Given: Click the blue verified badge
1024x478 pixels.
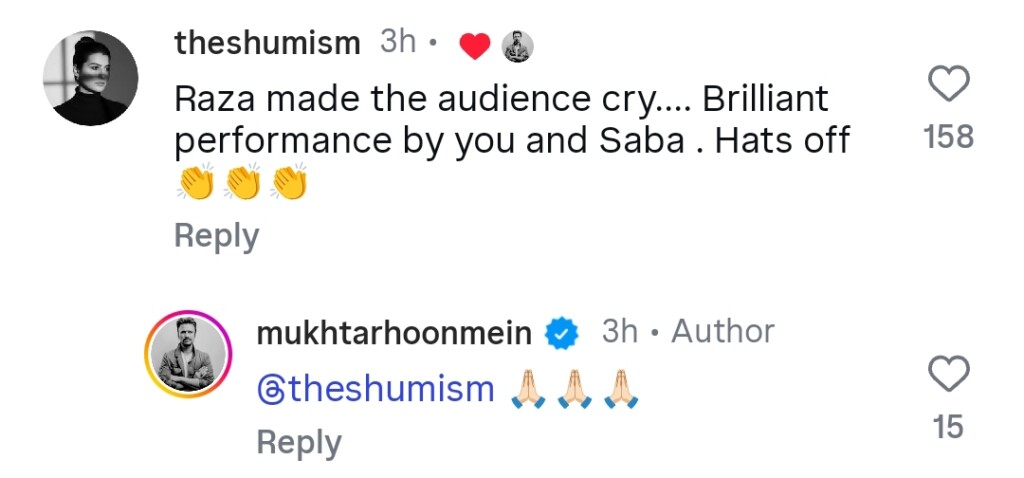Looking at the screenshot, I should pos(562,334).
